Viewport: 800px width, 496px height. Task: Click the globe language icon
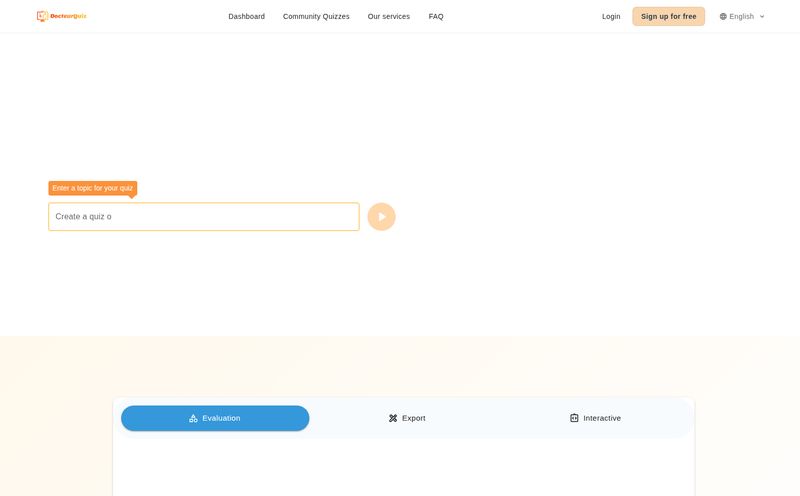tap(723, 16)
